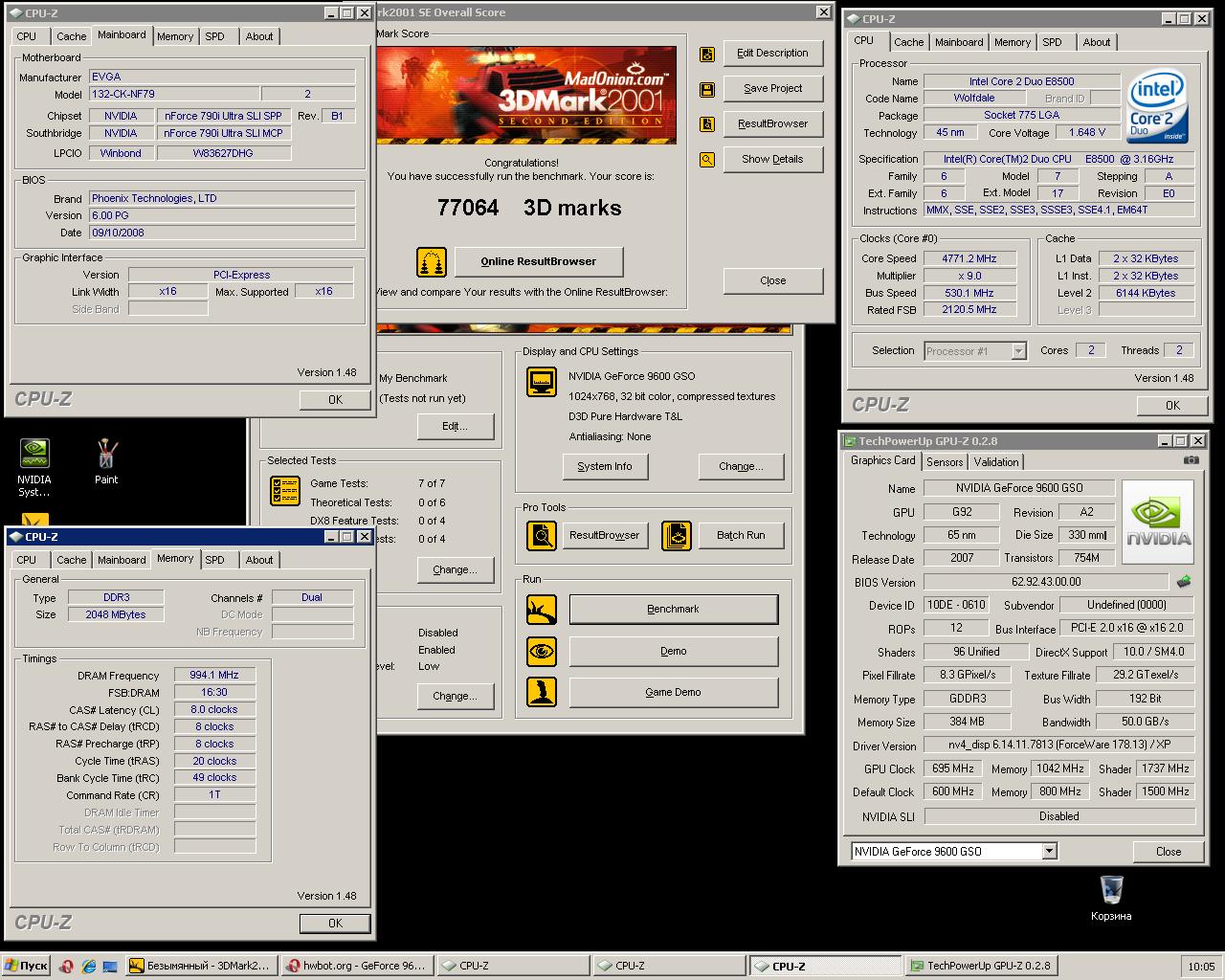Open the Пуск start button
This screenshot has width=1225, height=980.
point(26,966)
